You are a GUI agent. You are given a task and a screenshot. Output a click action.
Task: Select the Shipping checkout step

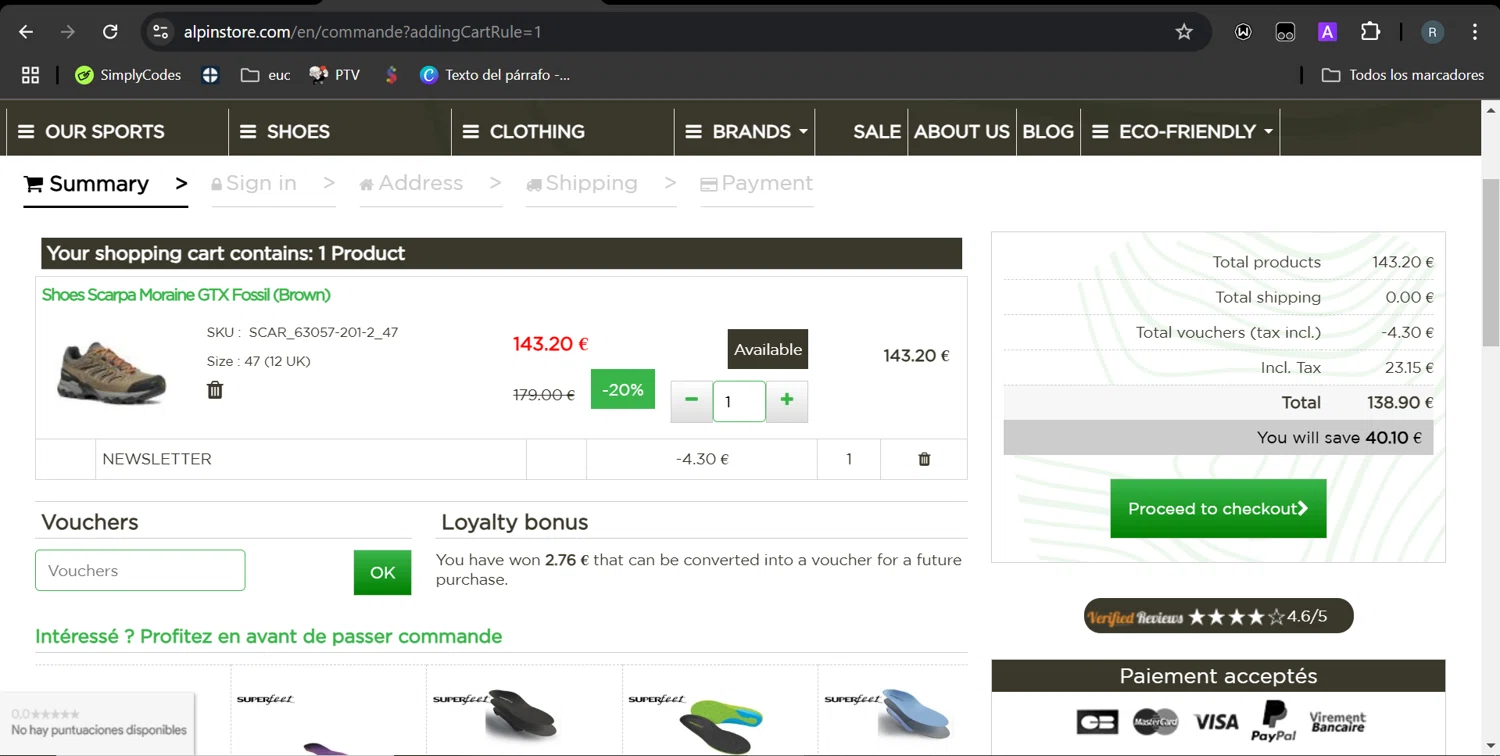click(601, 184)
